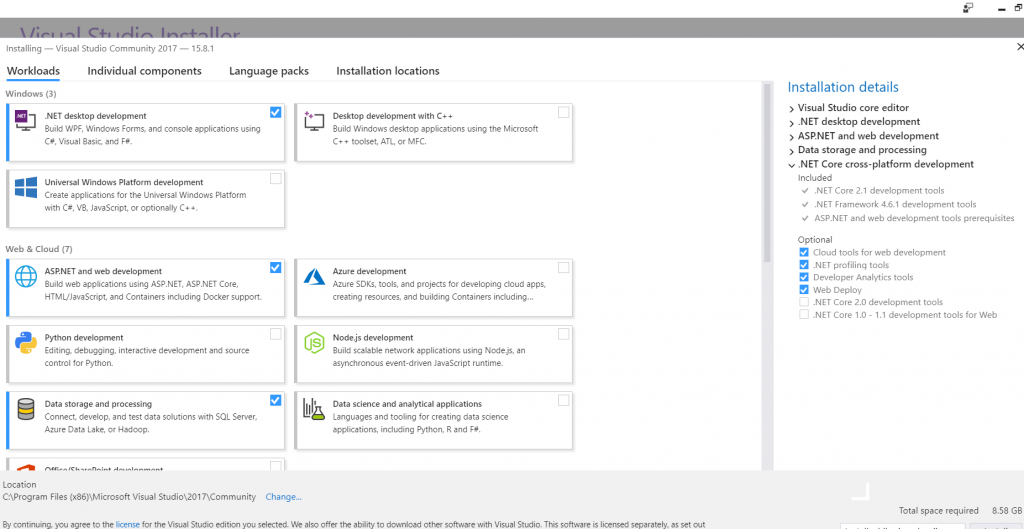This screenshot has height=529, width=1024.
Task: Open the license link in the footer
Action: pyautogui.click(x=127, y=524)
